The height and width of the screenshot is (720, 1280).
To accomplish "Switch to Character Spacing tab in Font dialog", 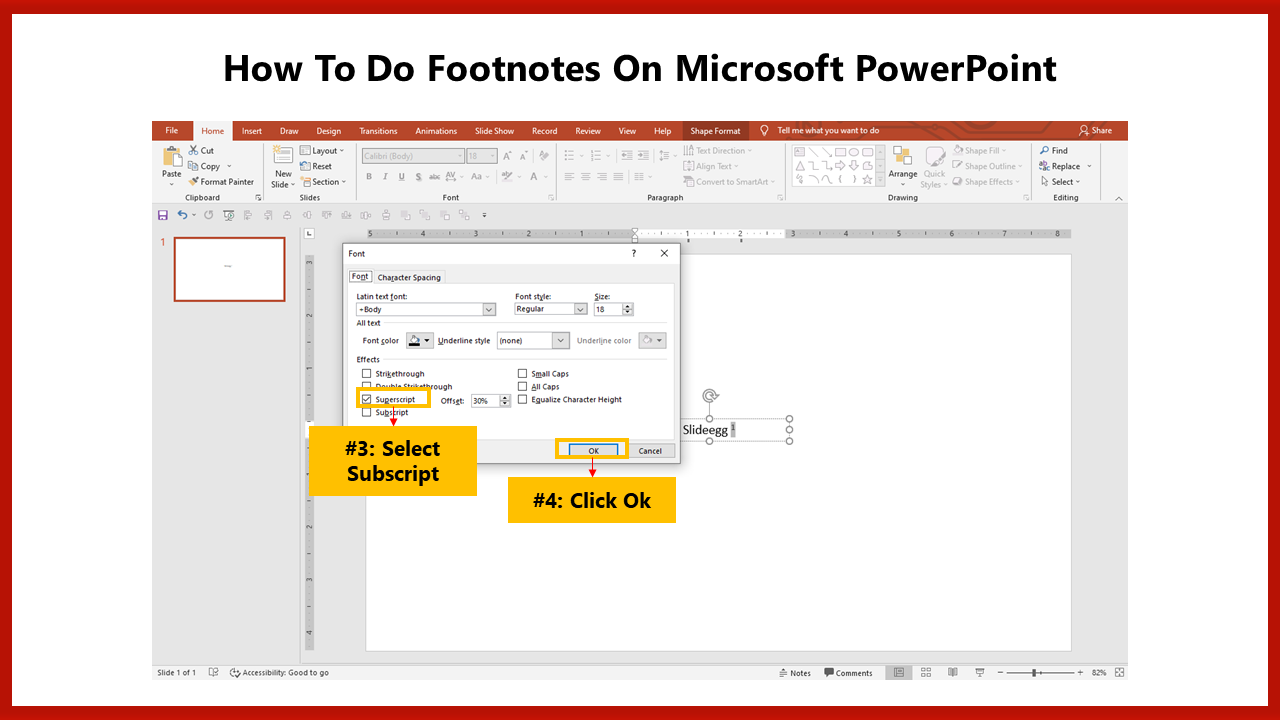I will coord(409,277).
